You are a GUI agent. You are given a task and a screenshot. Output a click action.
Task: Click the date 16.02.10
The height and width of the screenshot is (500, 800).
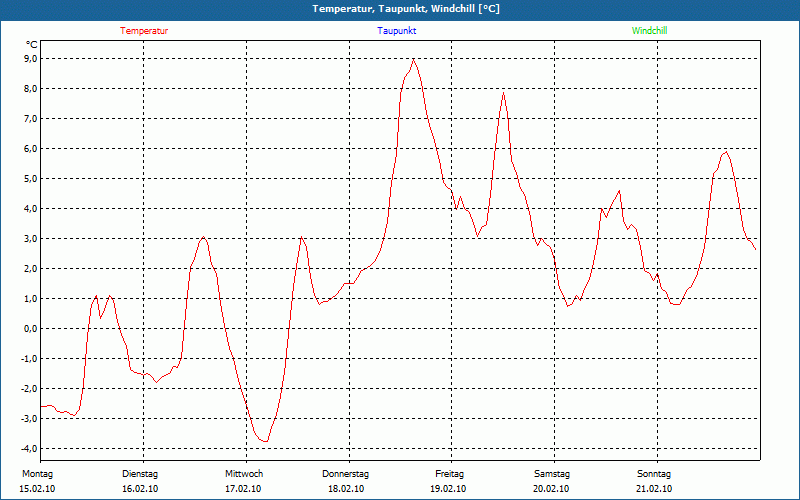pos(140,489)
